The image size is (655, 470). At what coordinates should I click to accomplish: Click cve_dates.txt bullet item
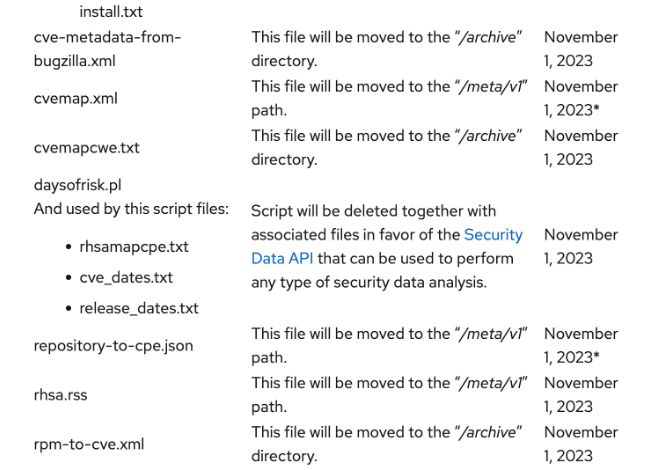(126, 278)
